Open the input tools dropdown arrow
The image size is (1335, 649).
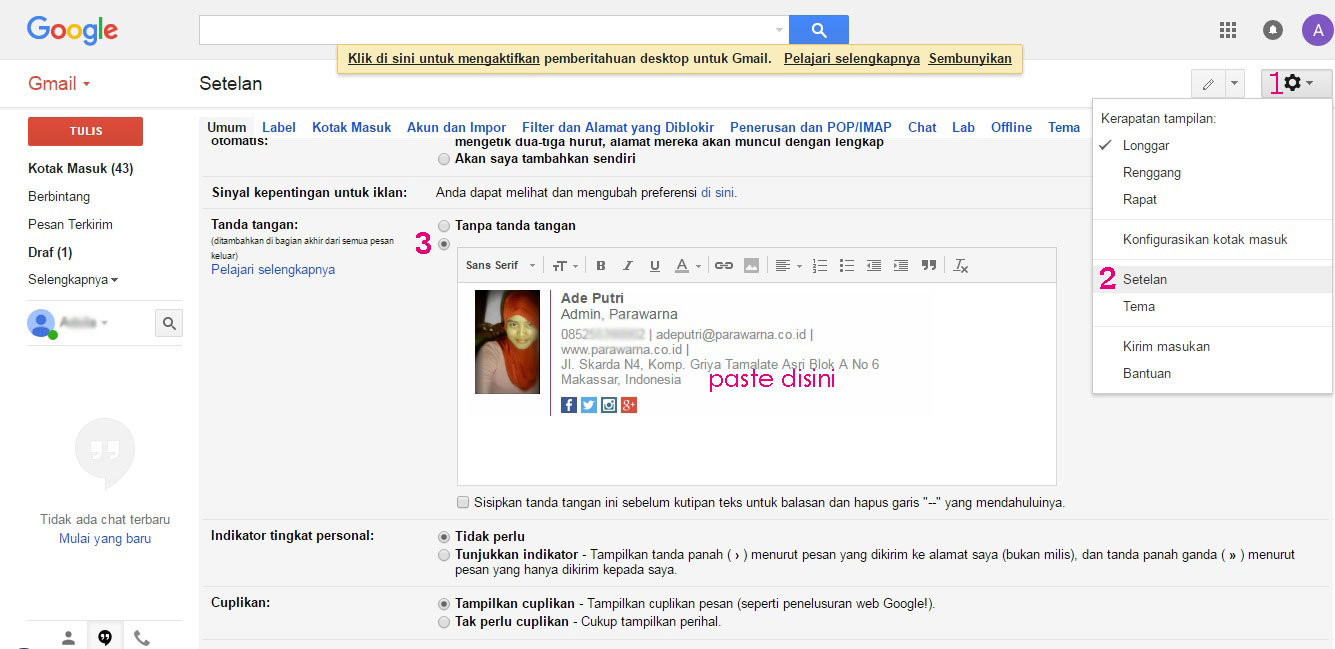1235,84
